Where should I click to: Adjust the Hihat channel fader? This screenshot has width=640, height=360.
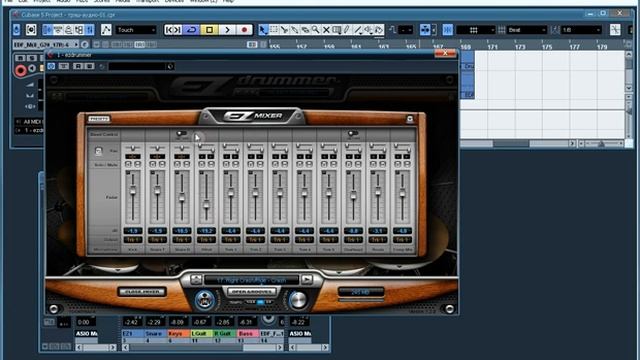206,205
